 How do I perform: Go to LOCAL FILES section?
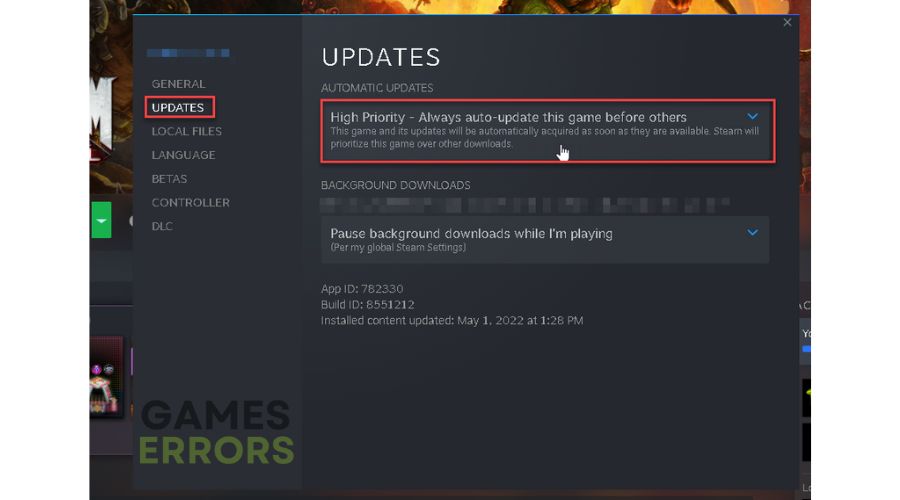pos(187,131)
